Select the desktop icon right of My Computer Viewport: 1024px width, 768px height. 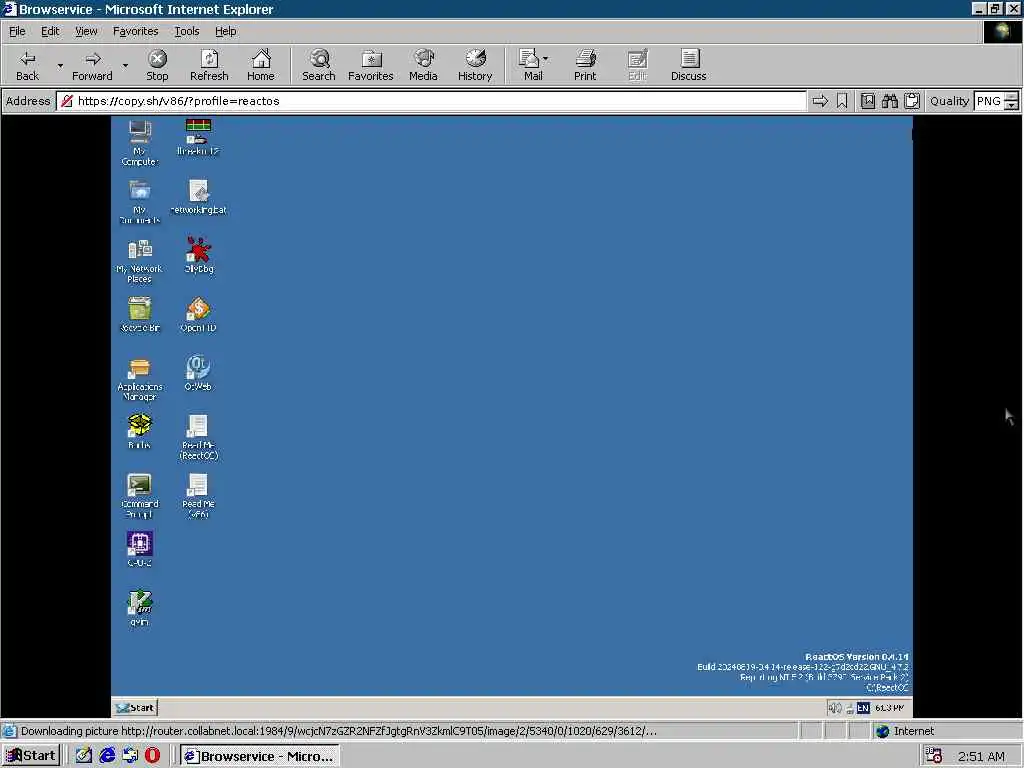coord(198,138)
